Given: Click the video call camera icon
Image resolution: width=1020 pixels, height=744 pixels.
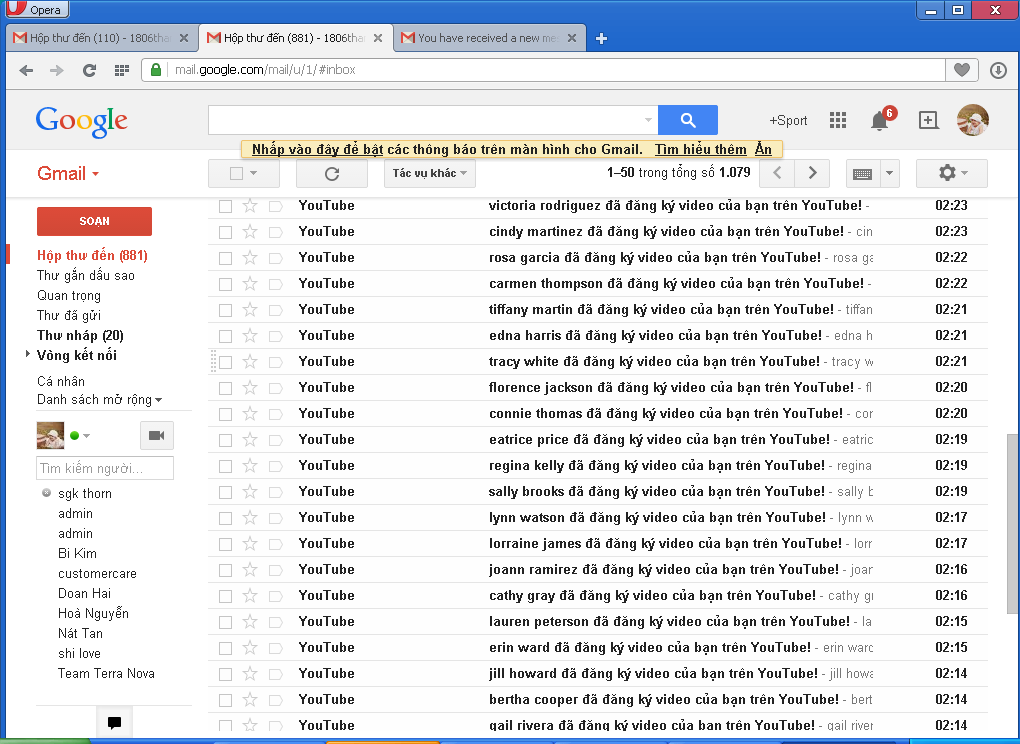Looking at the screenshot, I should [x=156, y=436].
